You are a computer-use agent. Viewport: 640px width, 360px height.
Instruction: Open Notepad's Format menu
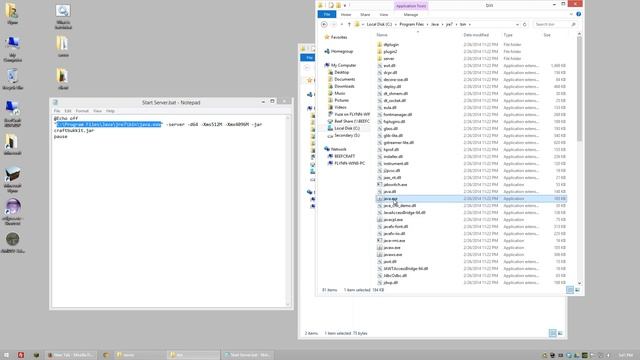point(82,111)
